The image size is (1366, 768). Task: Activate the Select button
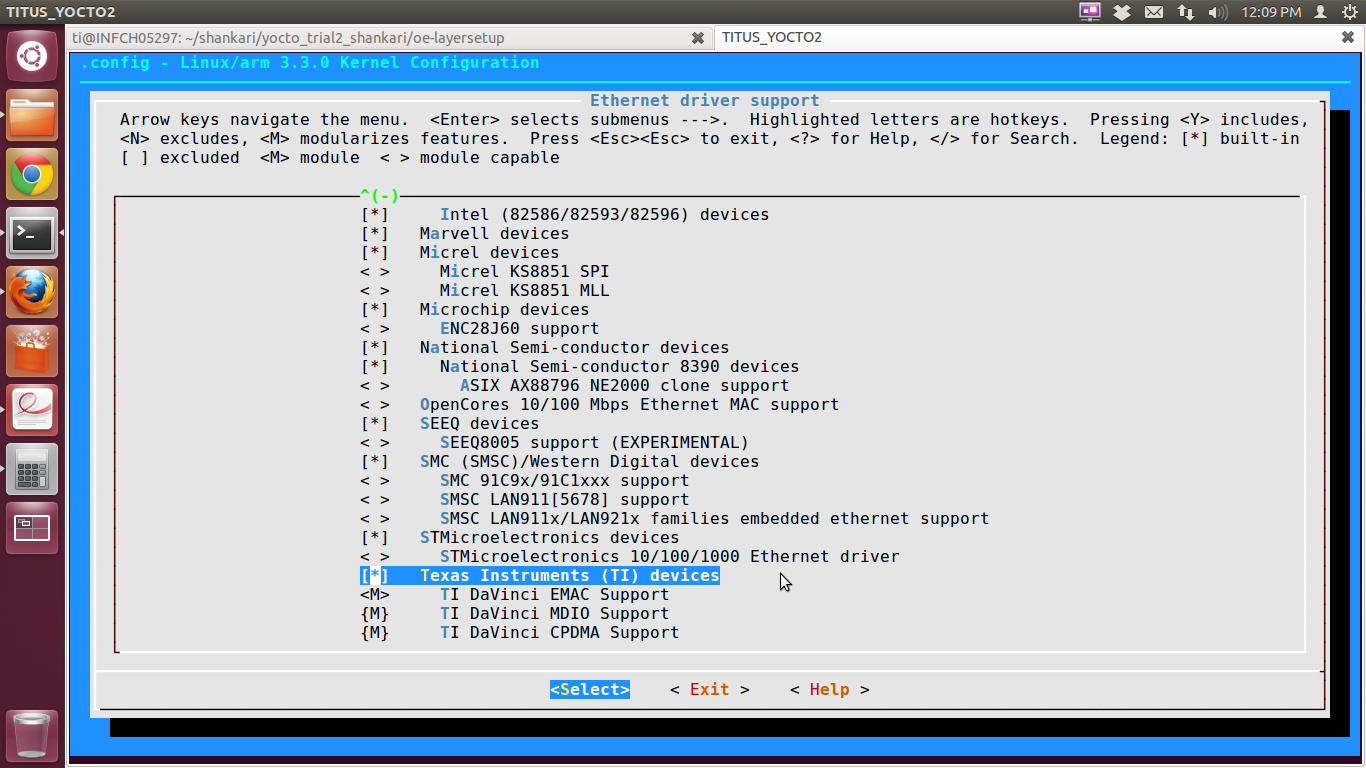pos(590,689)
